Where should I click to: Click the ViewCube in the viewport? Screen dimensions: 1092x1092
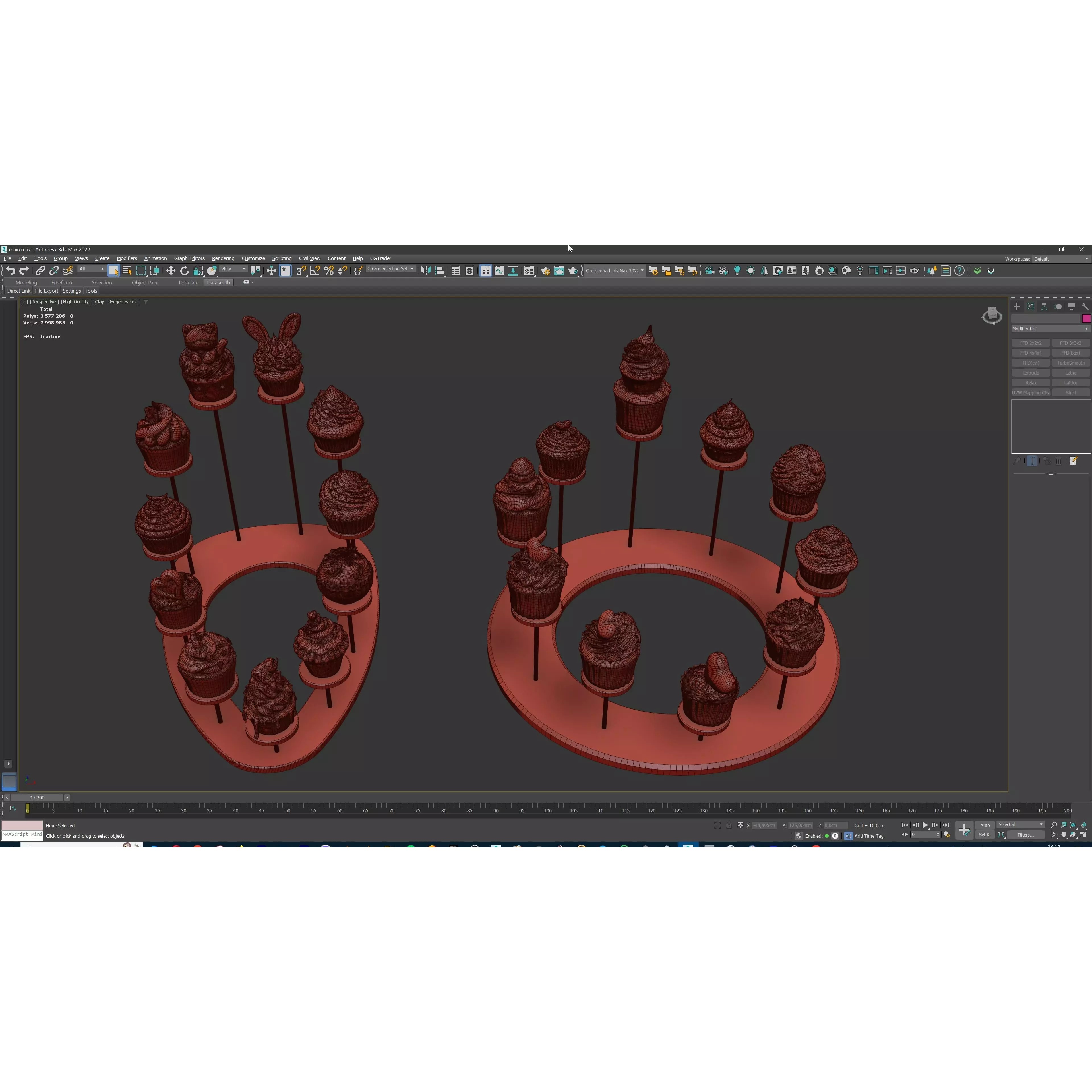coord(992,315)
